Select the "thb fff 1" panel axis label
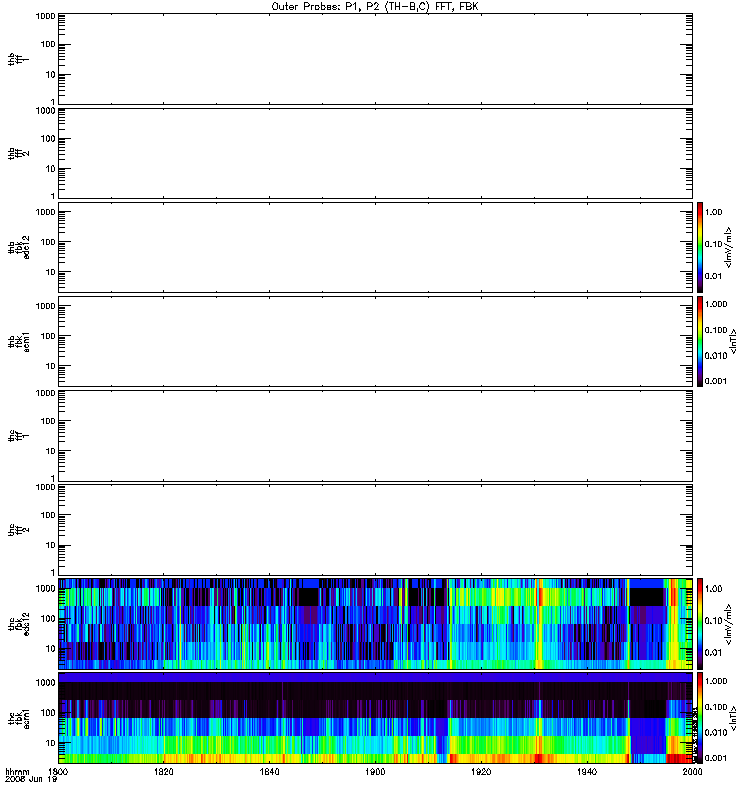The width and height of the screenshot is (750, 800). pyautogui.click(x=18, y=59)
